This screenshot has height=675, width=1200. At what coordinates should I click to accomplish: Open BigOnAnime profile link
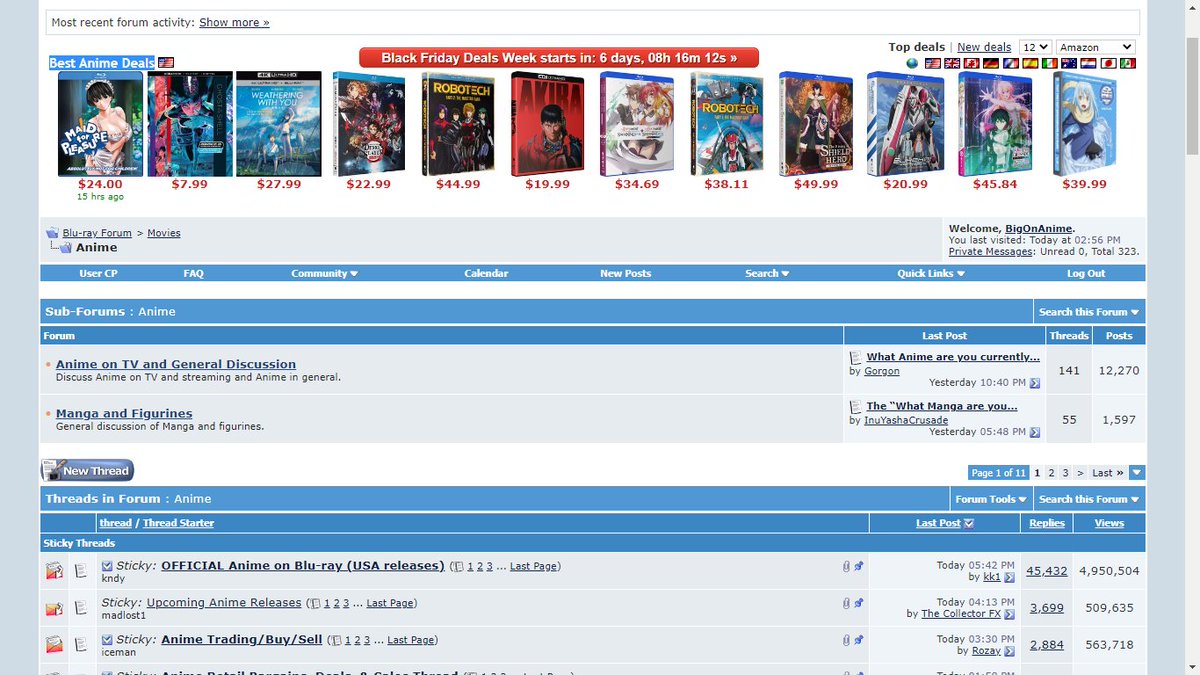coord(1040,229)
